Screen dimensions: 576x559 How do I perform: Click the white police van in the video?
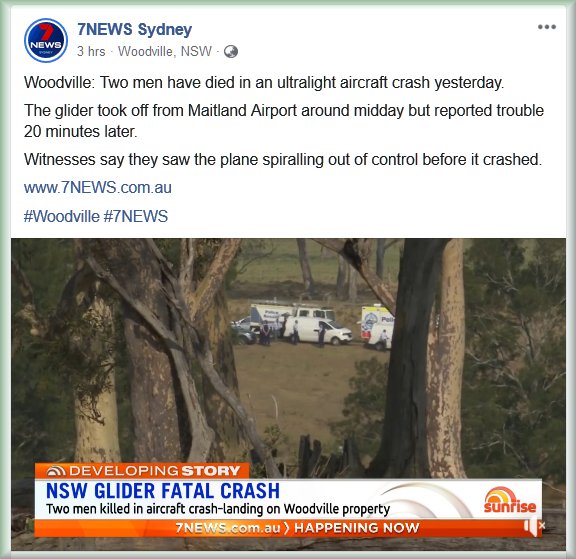tap(319, 331)
